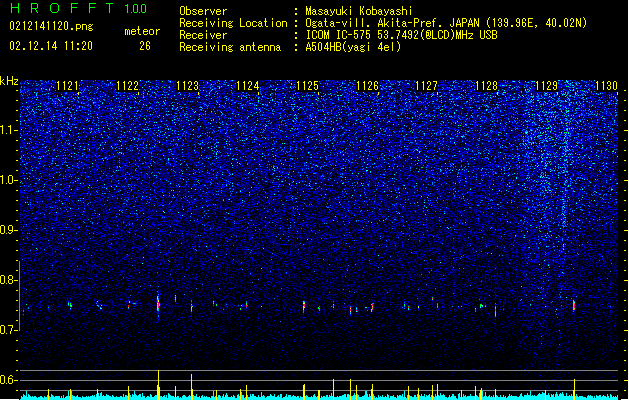Click the 0.8 kHz frequency axis label
629x400 pixels.
pyautogui.click(x=8, y=280)
